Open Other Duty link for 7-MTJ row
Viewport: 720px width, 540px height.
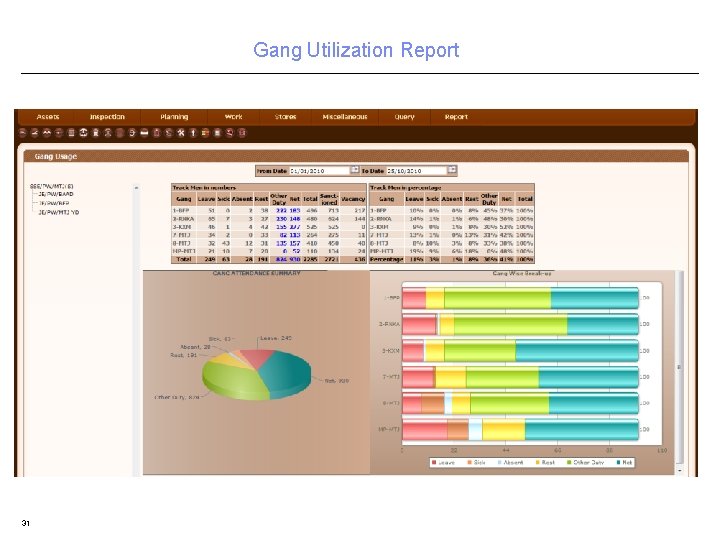click(283, 235)
